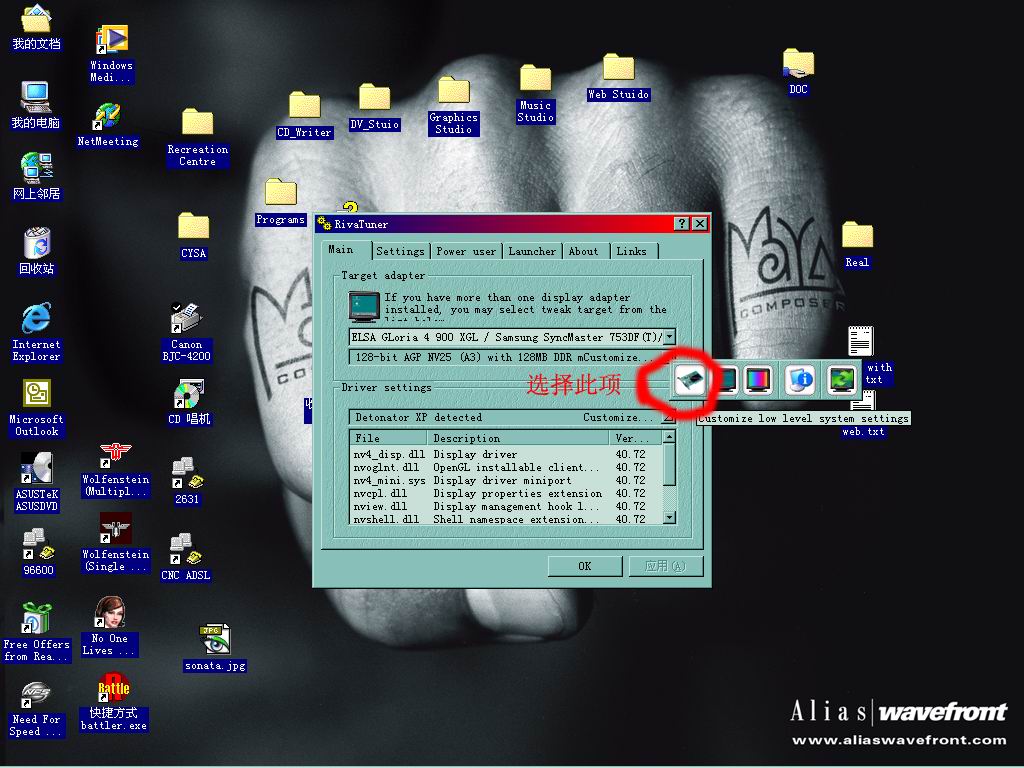This screenshot has width=1024, height=768.
Task: Click the 应用(A) apply button
Action: point(665,566)
